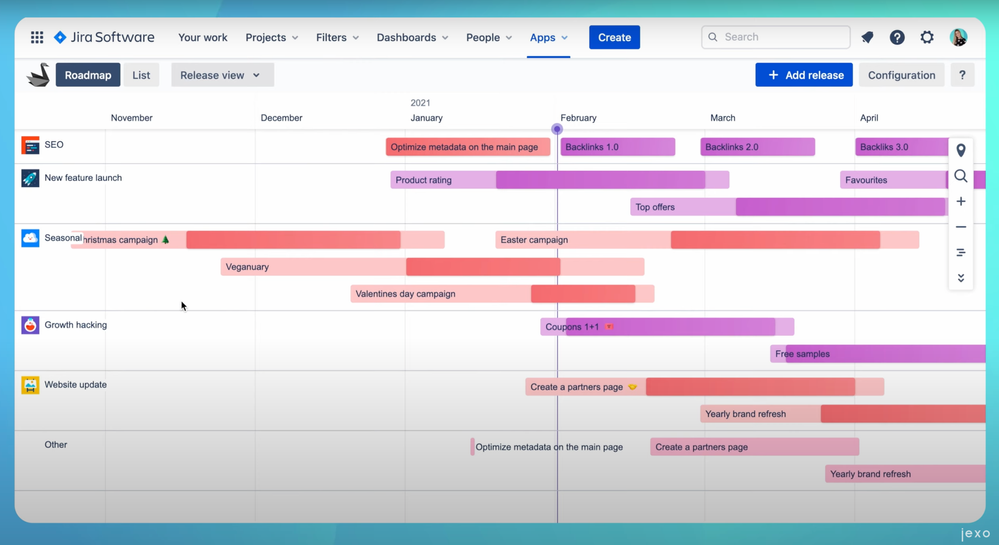Select 'Create a partners page' in Website update
Screen dimensions: 999x545
pyautogui.click(x=705, y=387)
